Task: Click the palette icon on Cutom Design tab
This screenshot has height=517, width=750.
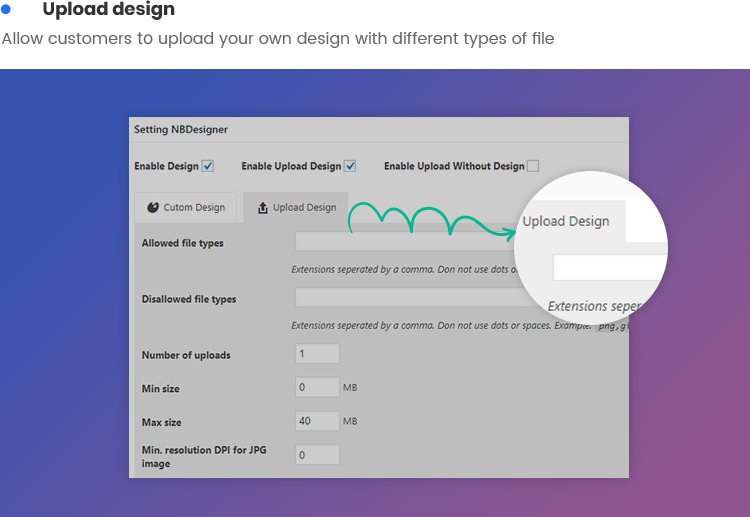Action: pyautogui.click(x=153, y=208)
